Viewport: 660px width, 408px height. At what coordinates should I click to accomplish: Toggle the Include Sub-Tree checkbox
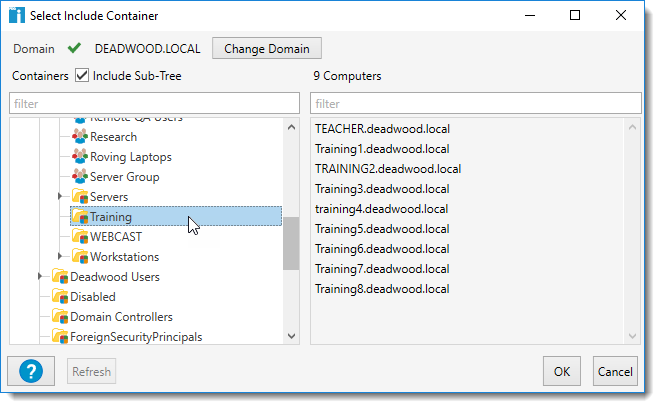click(x=82, y=76)
